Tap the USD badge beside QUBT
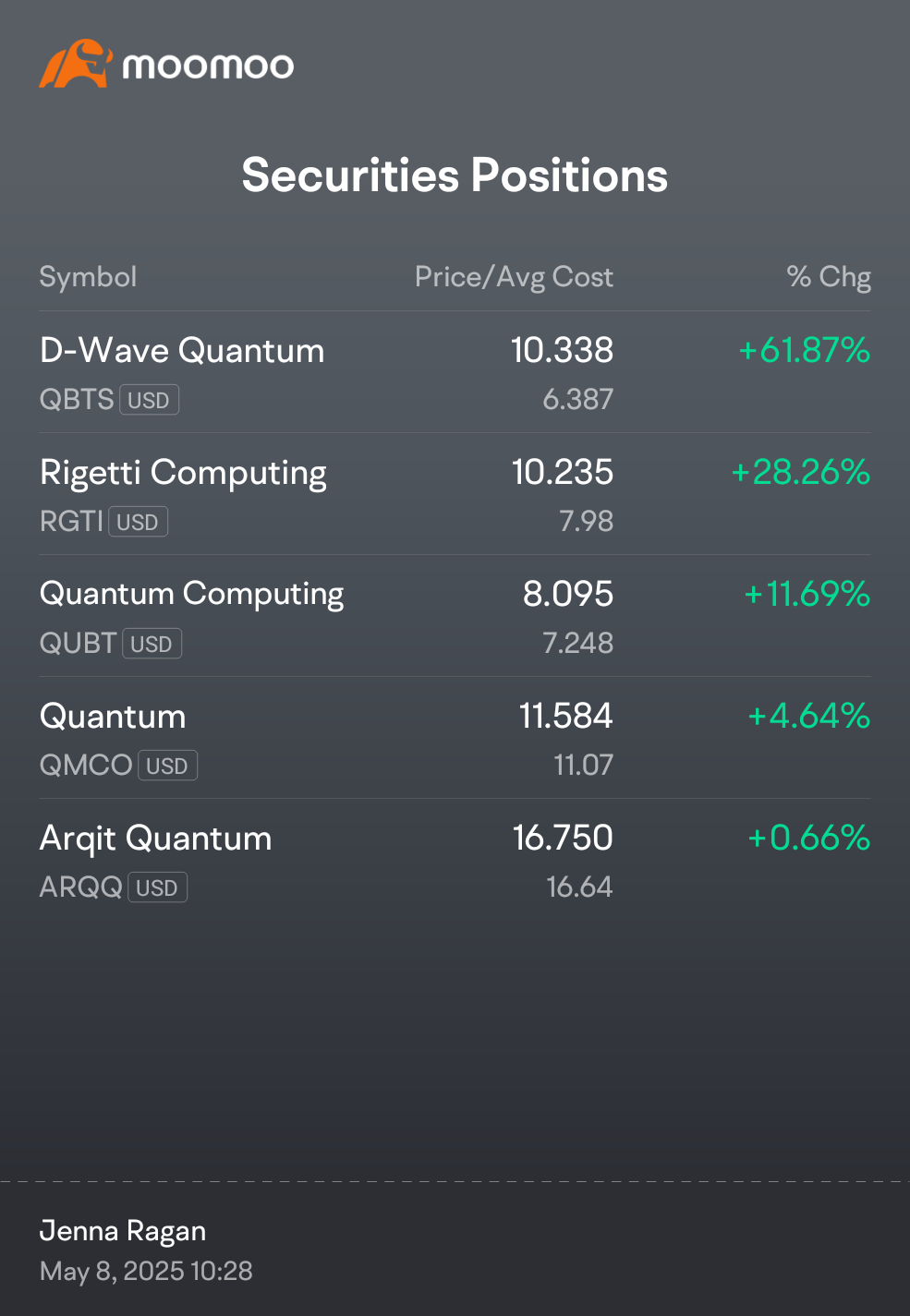Viewport: 910px width, 1316px height. pyautogui.click(x=152, y=644)
